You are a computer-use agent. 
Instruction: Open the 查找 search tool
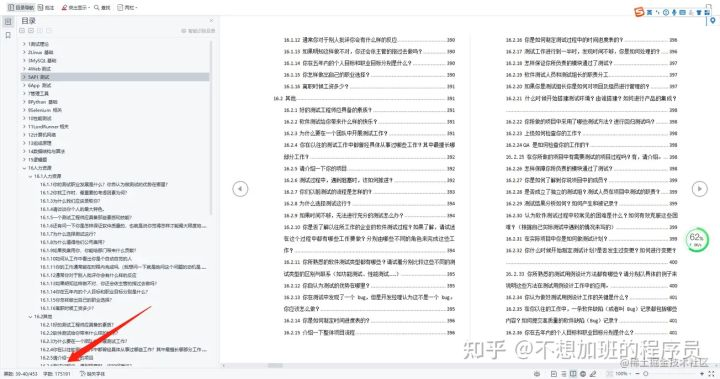click(x=102, y=7)
